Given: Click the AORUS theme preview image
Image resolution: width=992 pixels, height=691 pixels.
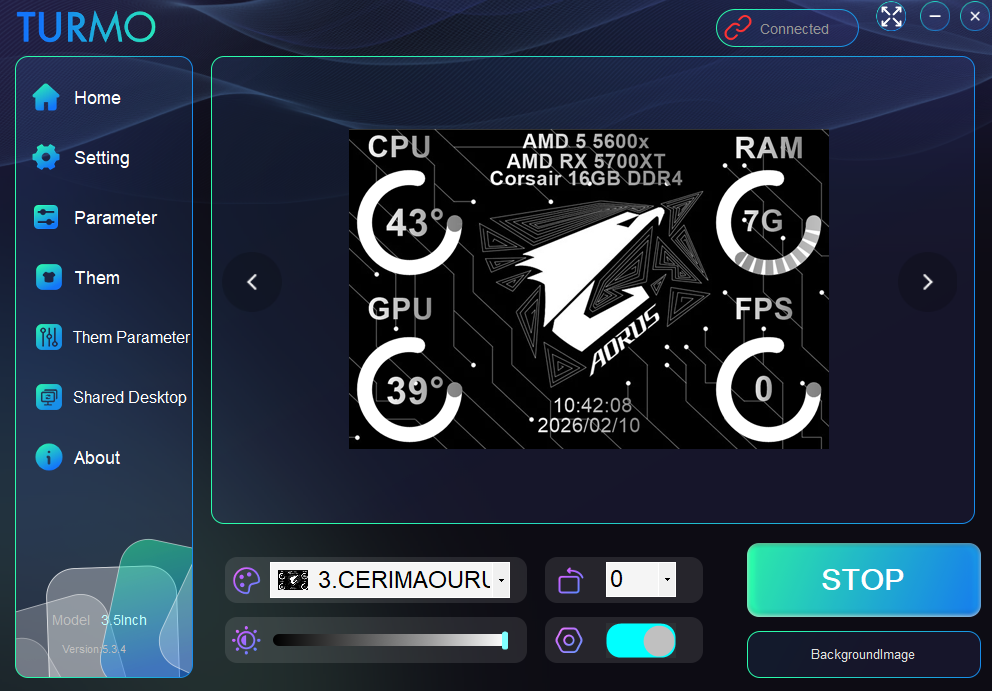Looking at the screenshot, I should (x=588, y=289).
